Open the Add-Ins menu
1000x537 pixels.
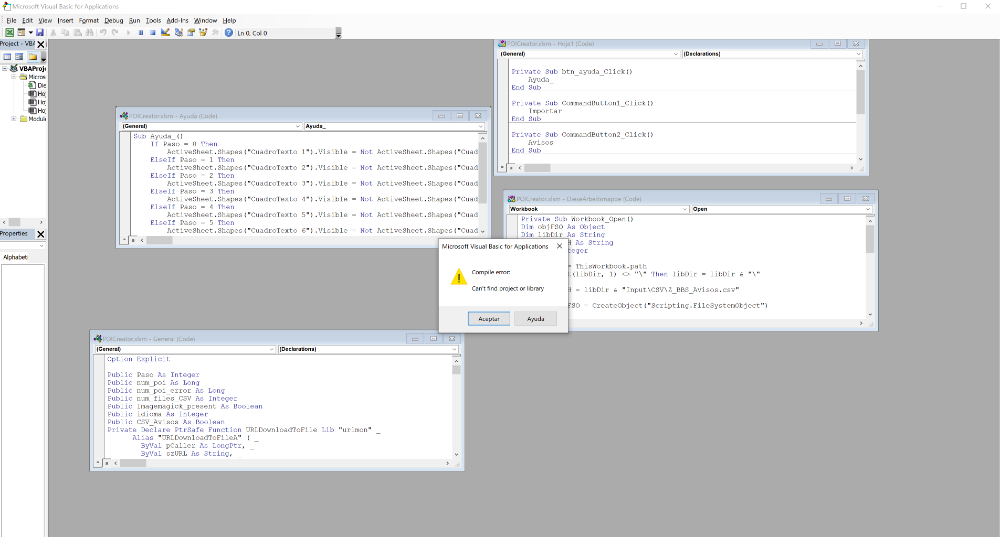coord(177,20)
